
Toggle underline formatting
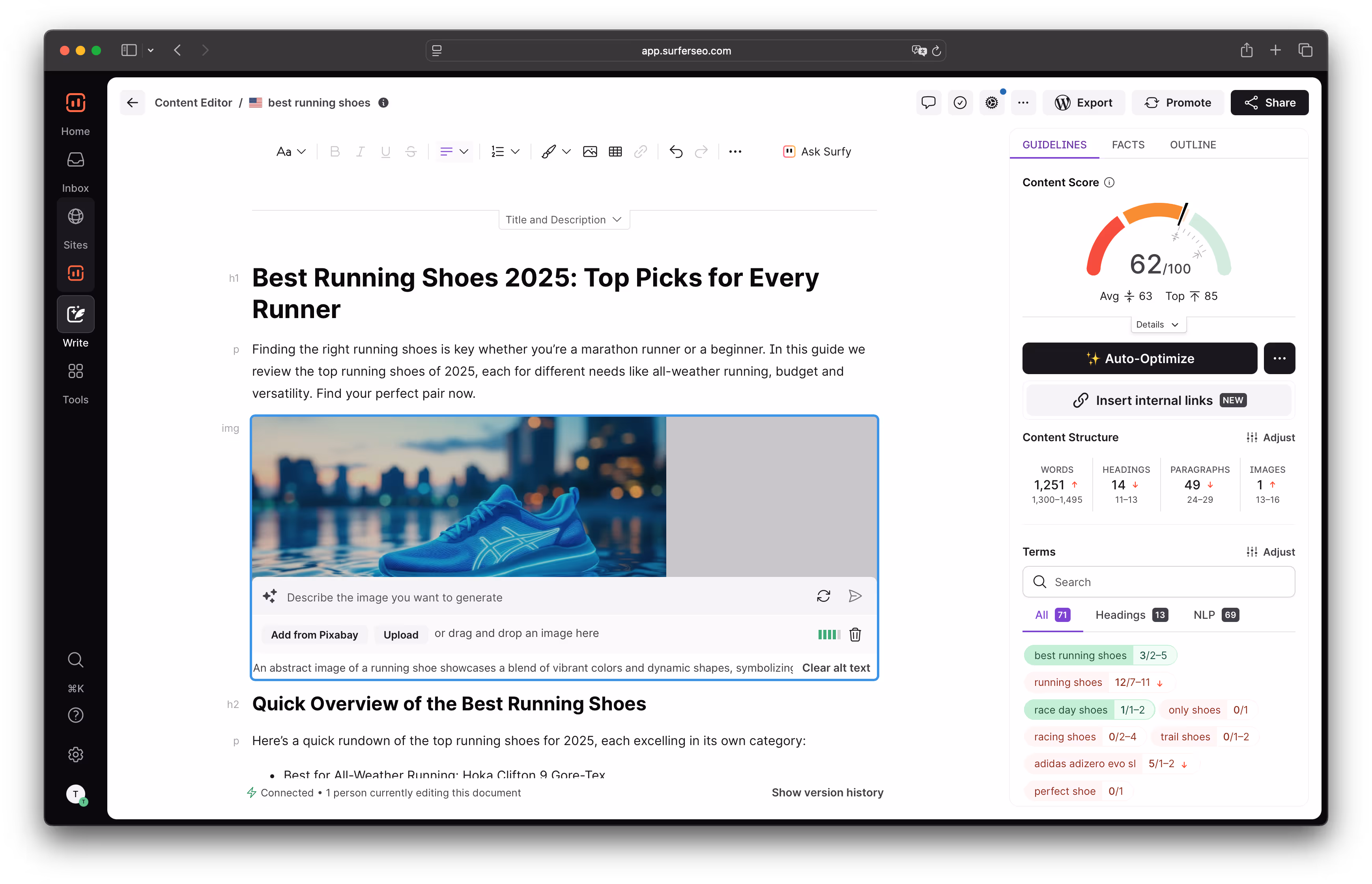pyautogui.click(x=386, y=152)
